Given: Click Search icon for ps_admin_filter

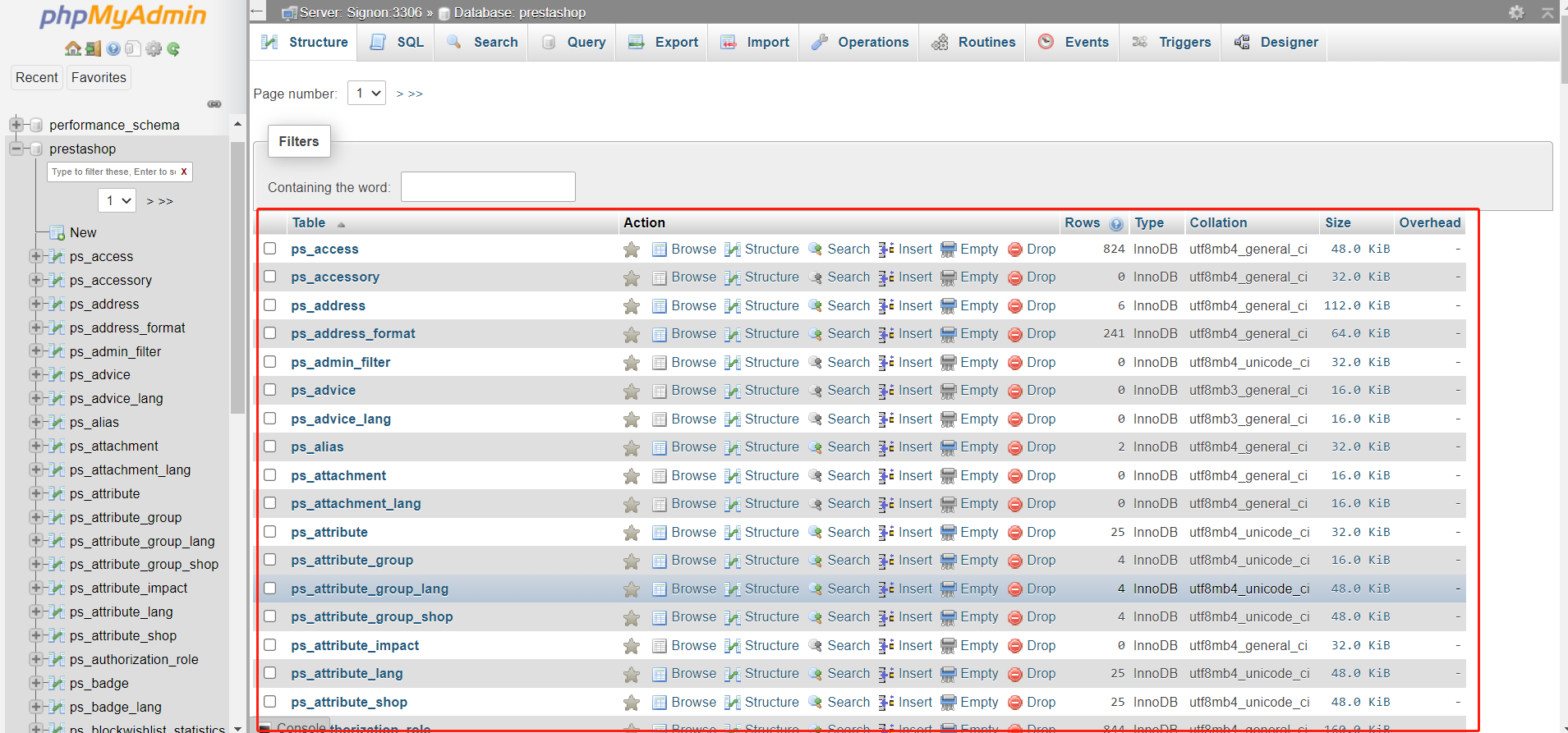Looking at the screenshot, I should pos(815,362).
